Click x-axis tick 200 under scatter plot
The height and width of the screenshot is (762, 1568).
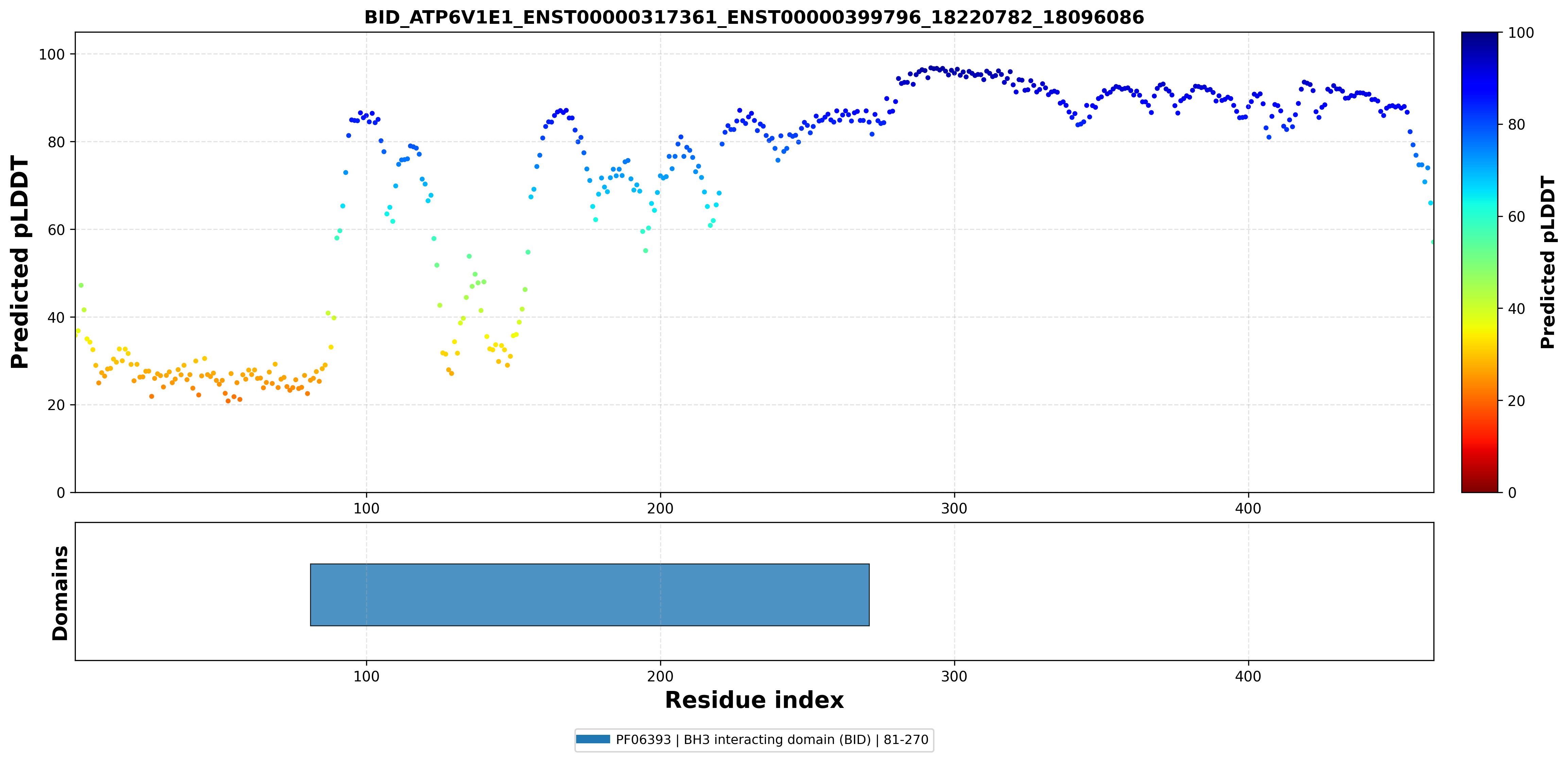click(660, 509)
